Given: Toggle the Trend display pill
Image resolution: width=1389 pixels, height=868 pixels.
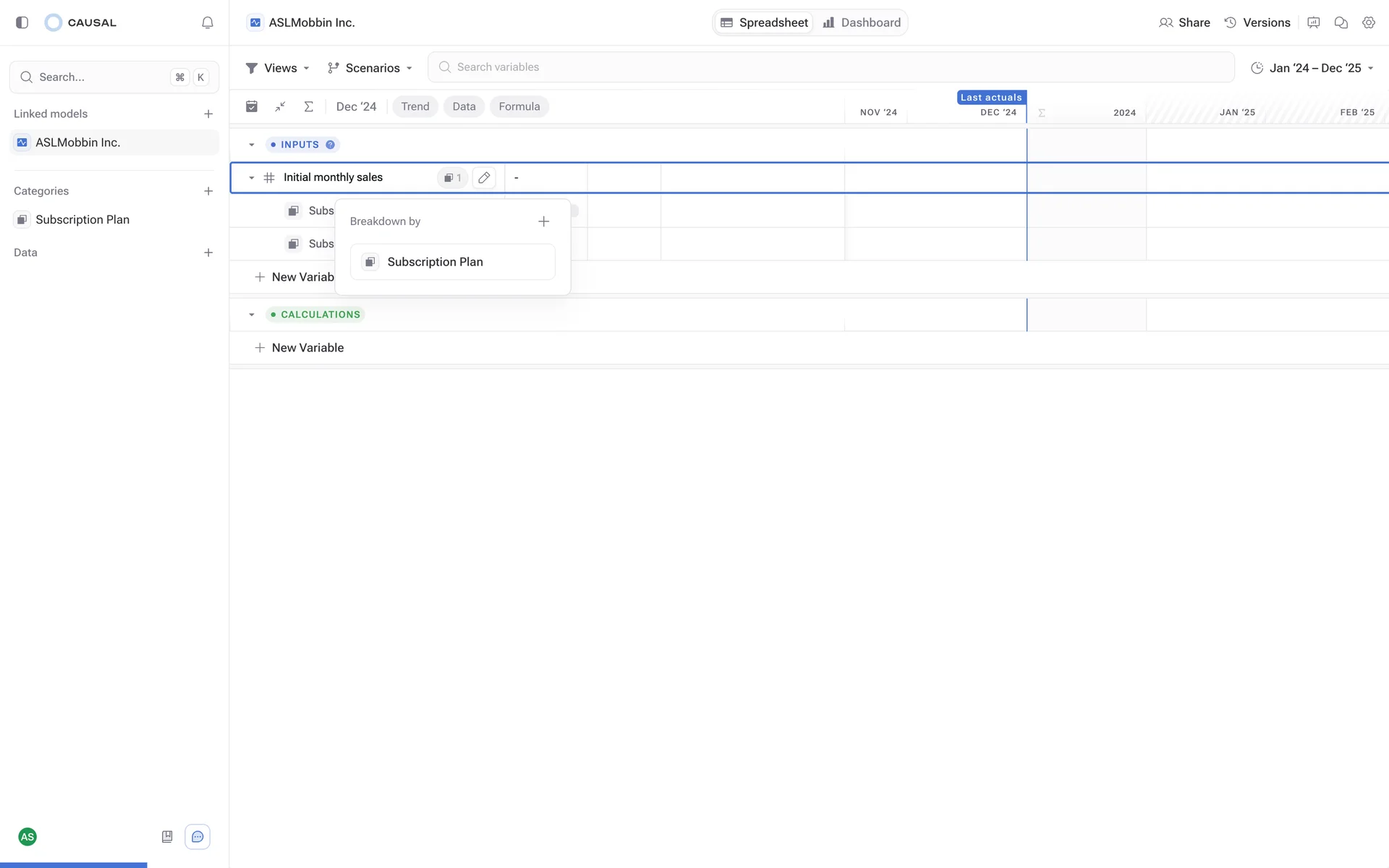Looking at the screenshot, I should (x=415, y=106).
